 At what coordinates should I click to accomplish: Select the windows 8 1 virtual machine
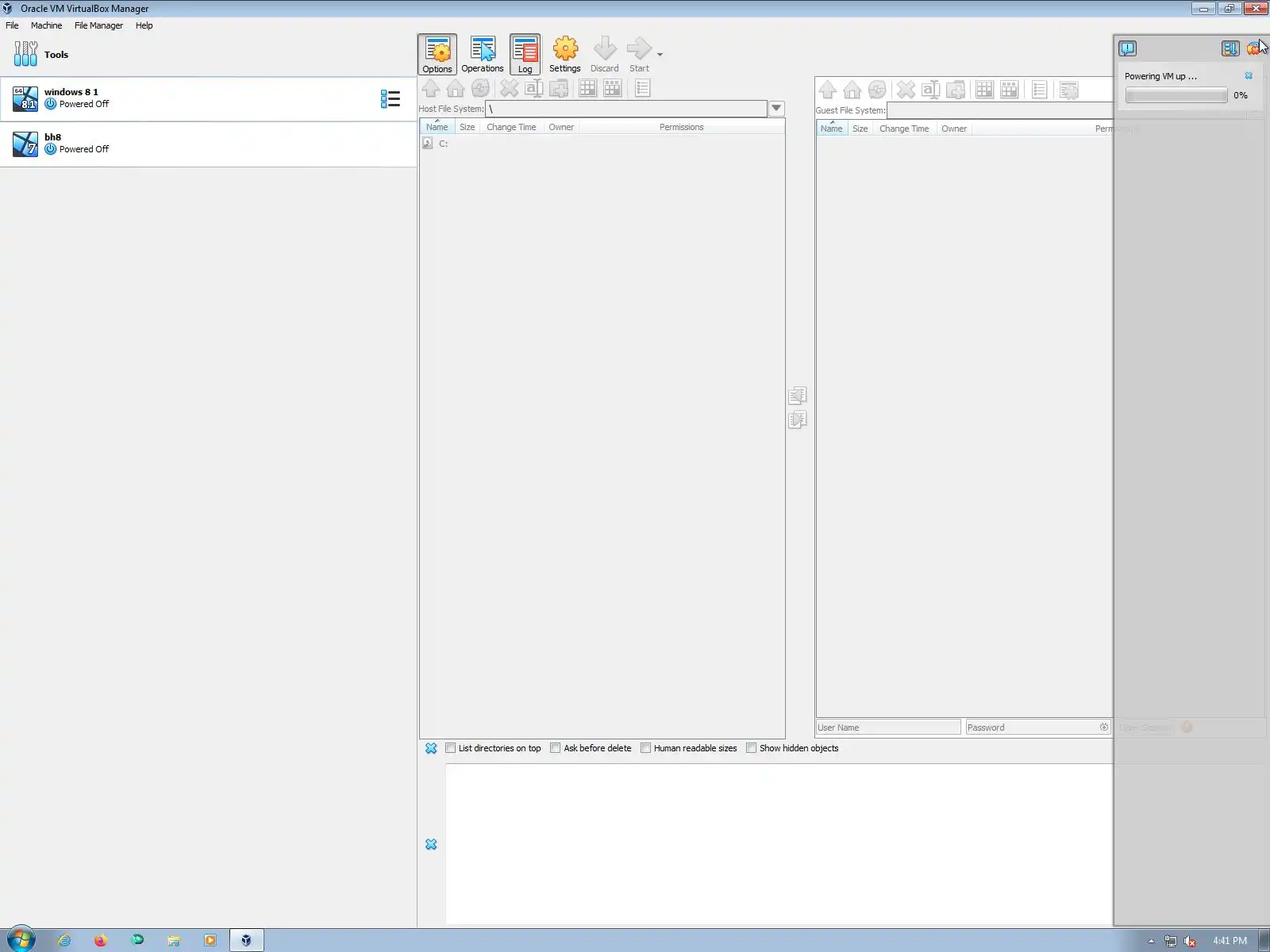[x=208, y=99]
